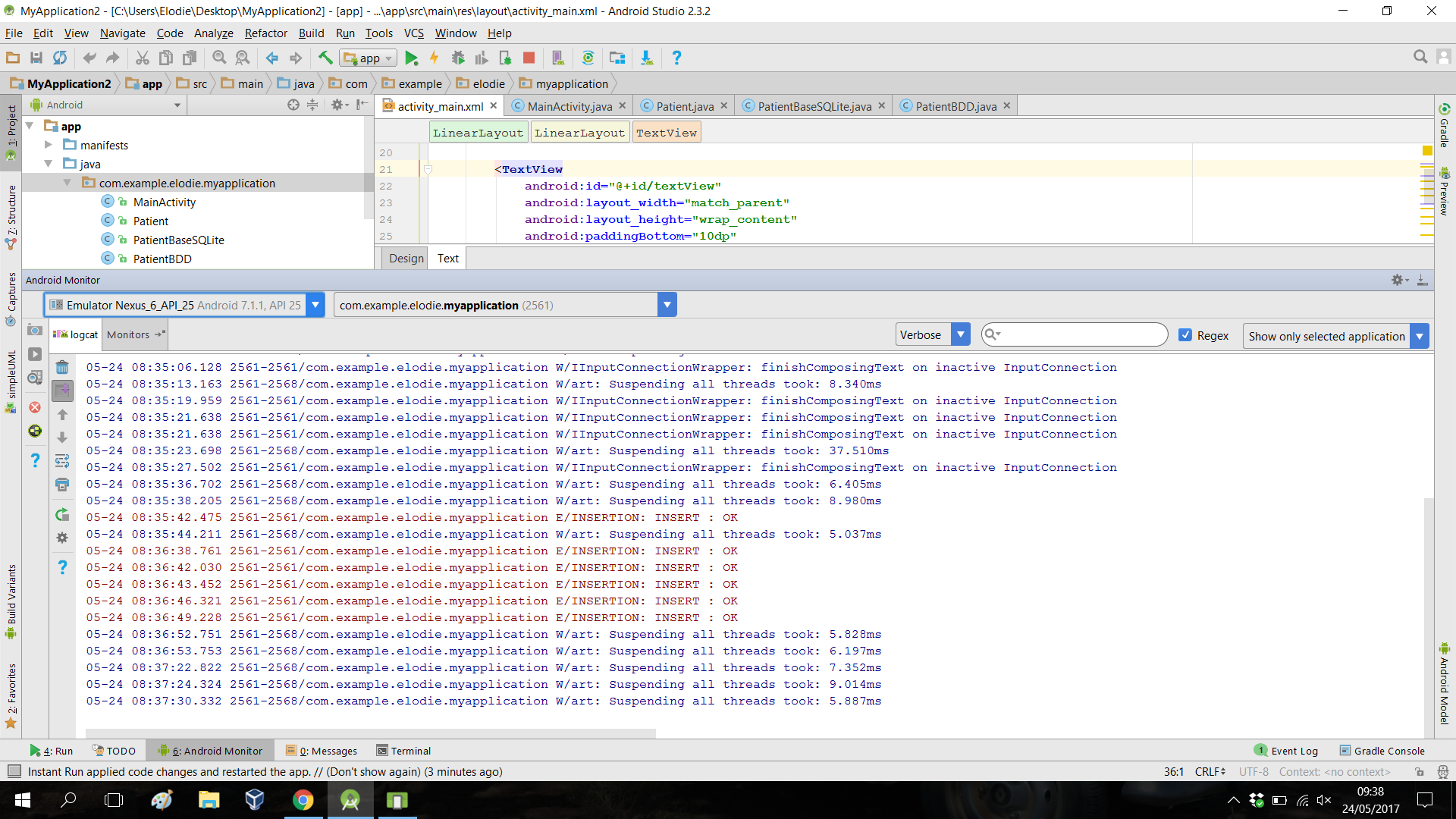Toggle soft wraps in logcat
Viewport: 1456px width, 819px height.
point(62,461)
